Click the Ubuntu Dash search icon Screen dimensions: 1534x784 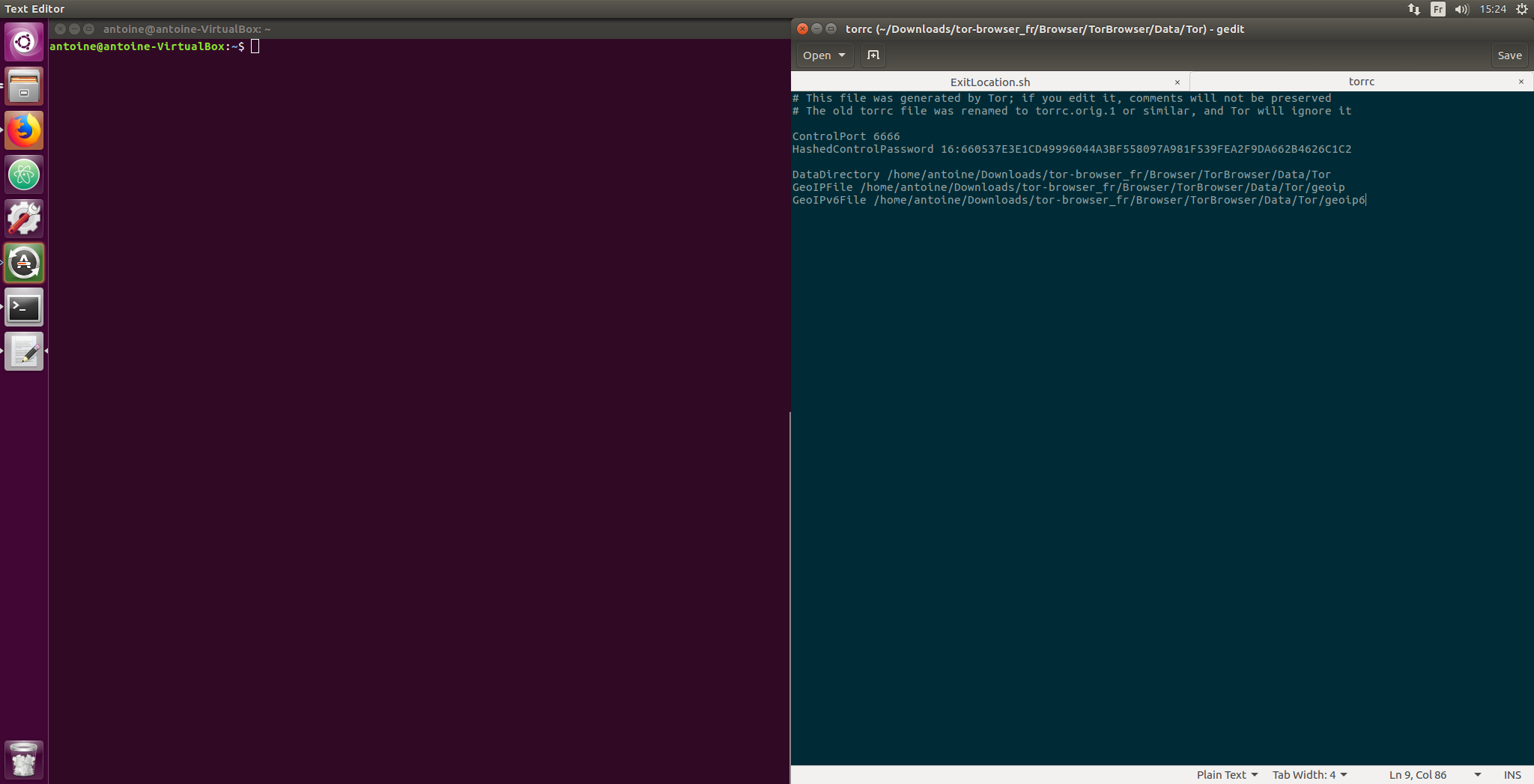tap(24, 42)
